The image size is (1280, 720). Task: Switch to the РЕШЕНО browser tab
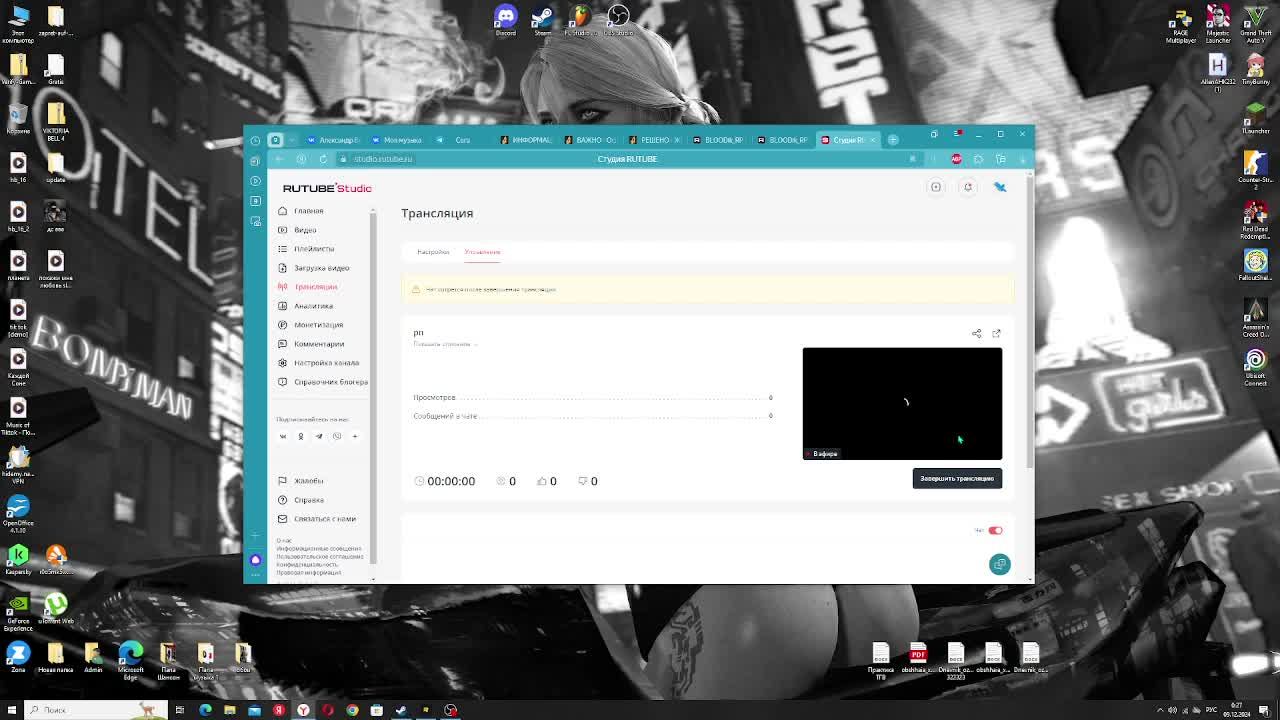click(x=654, y=140)
